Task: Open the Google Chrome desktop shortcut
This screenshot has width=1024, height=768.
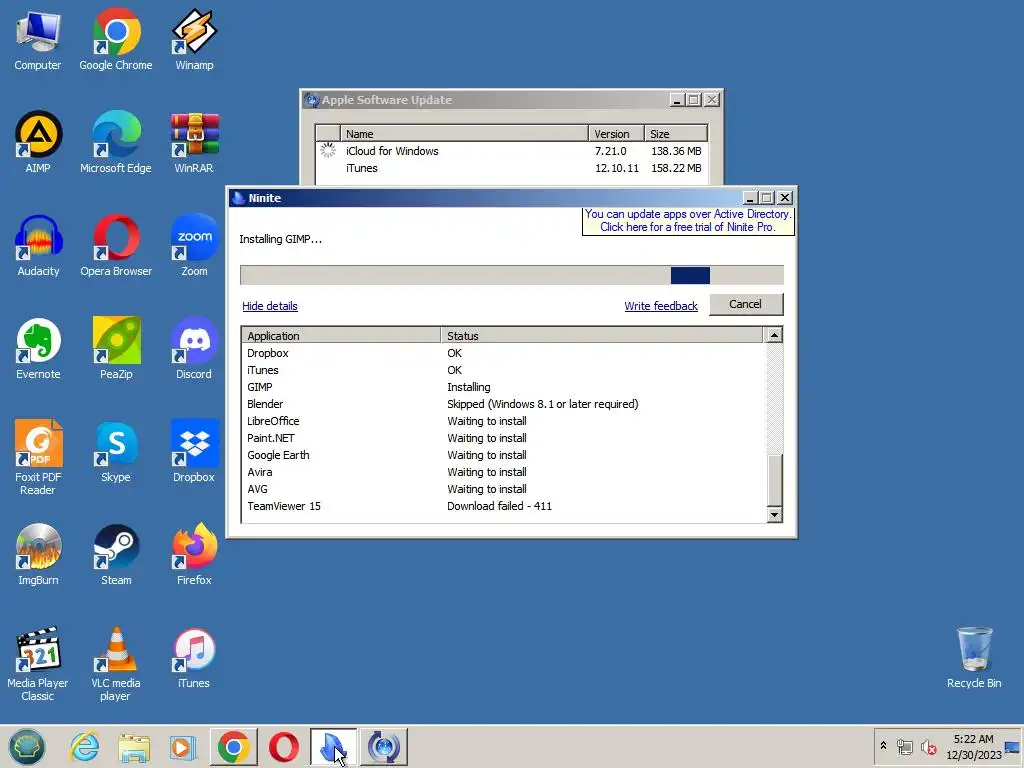Action: (x=116, y=39)
